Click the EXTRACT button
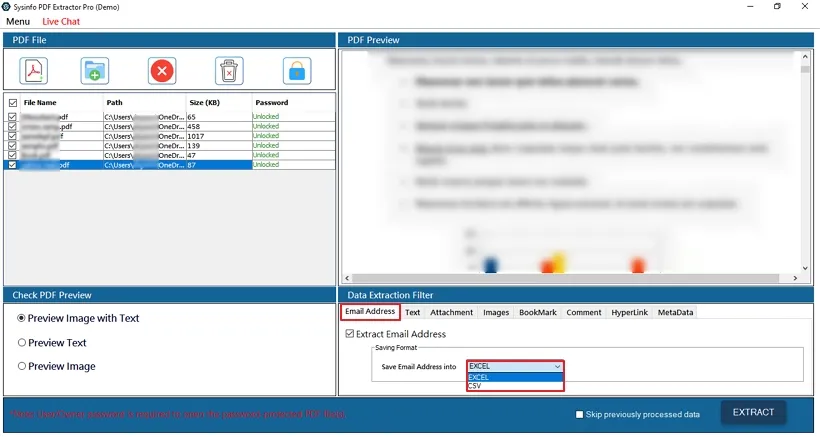820x437 pixels. click(x=753, y=412)
